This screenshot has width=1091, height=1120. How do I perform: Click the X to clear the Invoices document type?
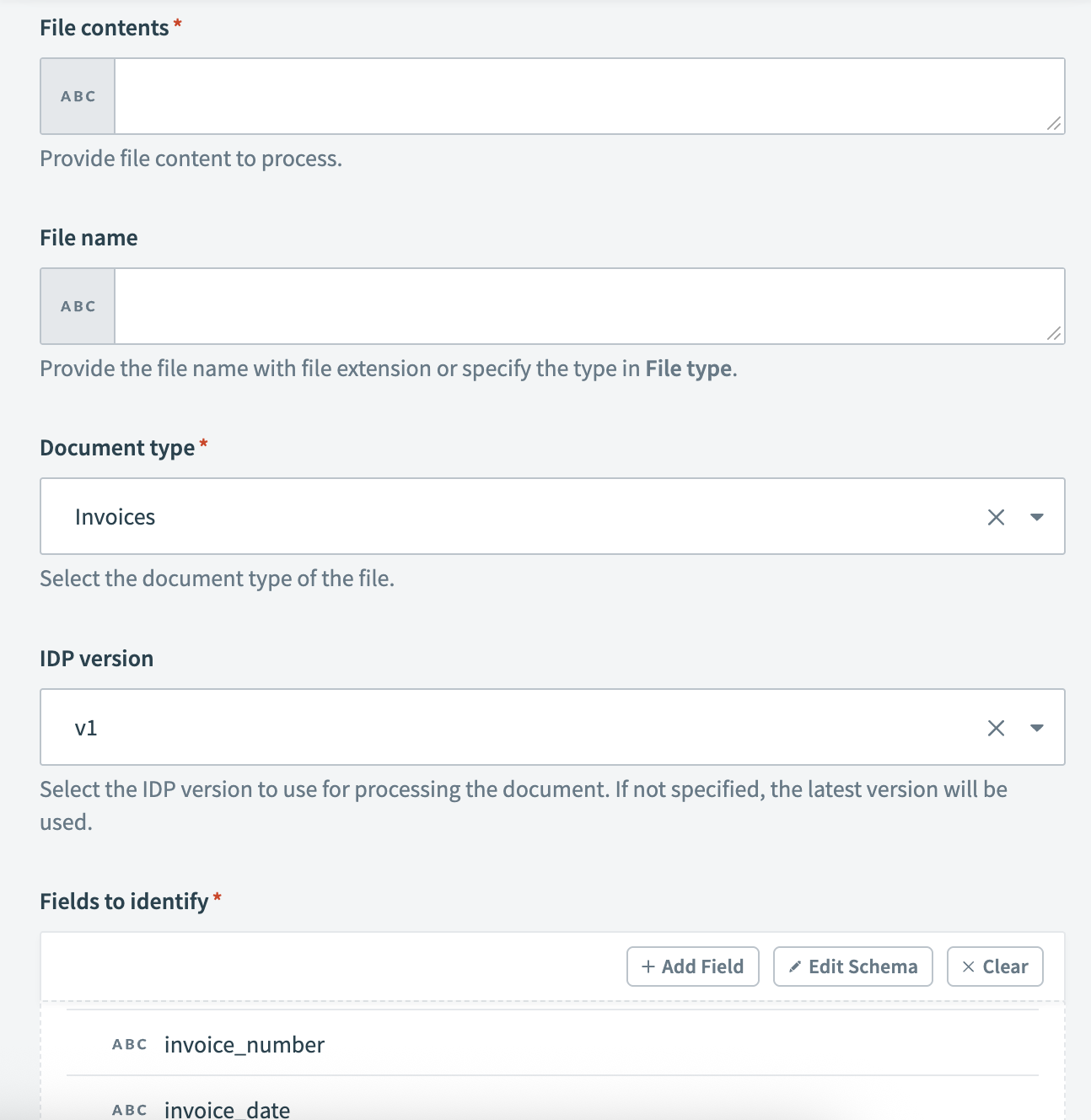coord(997,517)
